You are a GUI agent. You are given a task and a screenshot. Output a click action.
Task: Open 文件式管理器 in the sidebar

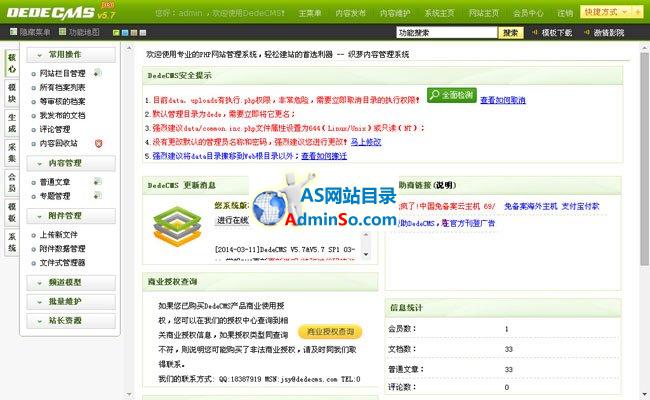coord(62,263)
